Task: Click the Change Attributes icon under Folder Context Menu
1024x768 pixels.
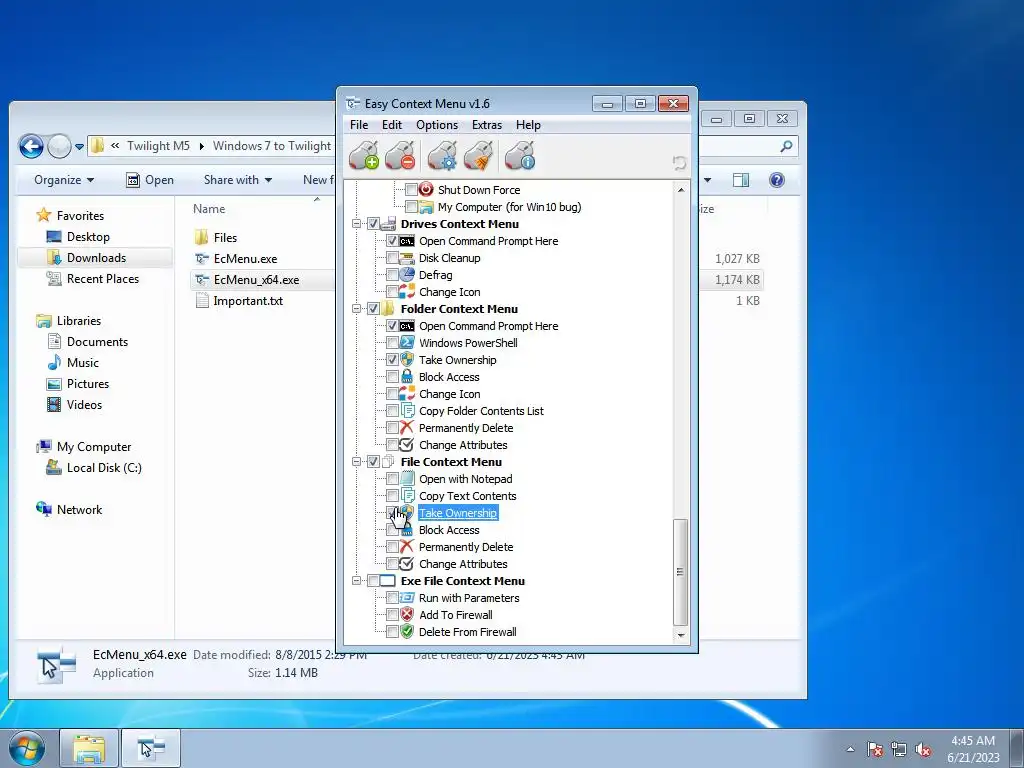Action: [x=407, y=445]
